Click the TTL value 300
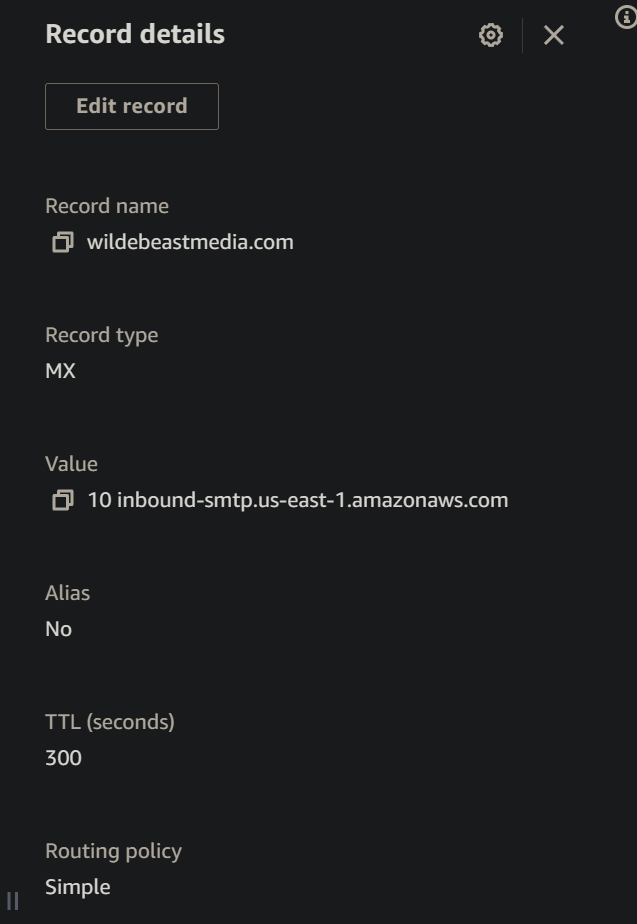Image resolution: width=637 pixels, height=924 pixels. click(x=64, y=758)
